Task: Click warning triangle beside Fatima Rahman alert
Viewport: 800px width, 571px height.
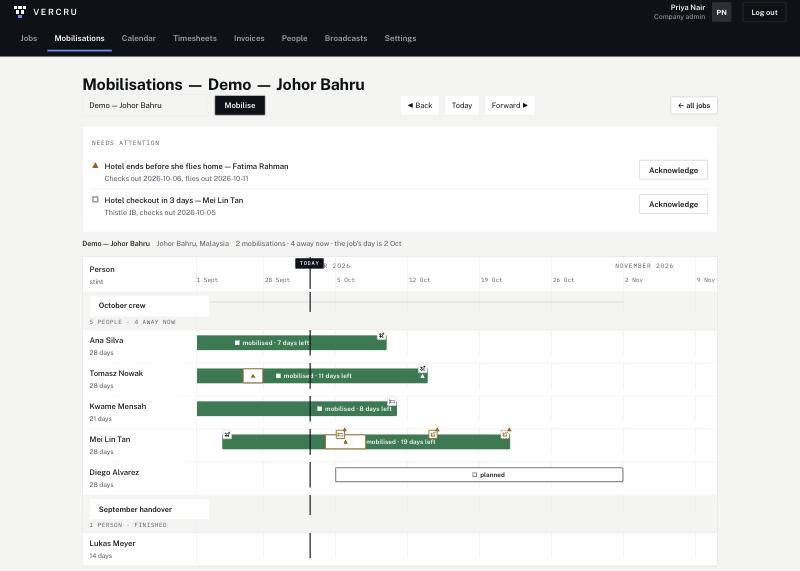Action: [x=95, y=165]
